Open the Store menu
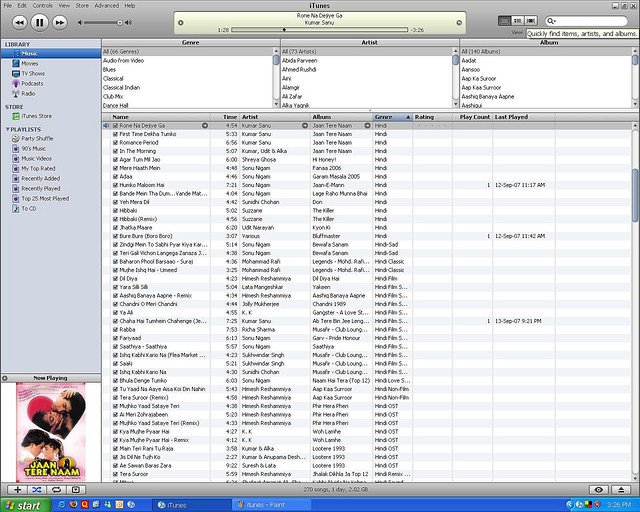Screen dimensions: 640x512 (x=82, y=6)
